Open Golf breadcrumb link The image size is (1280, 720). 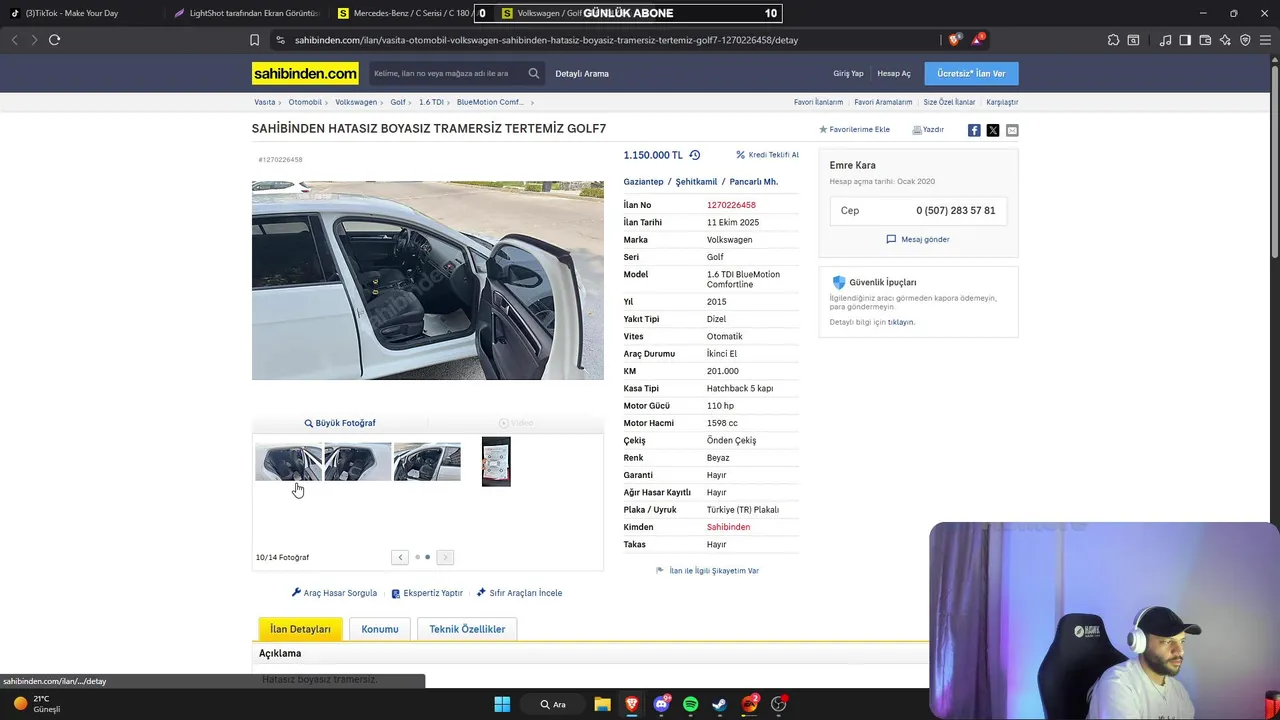398,102
